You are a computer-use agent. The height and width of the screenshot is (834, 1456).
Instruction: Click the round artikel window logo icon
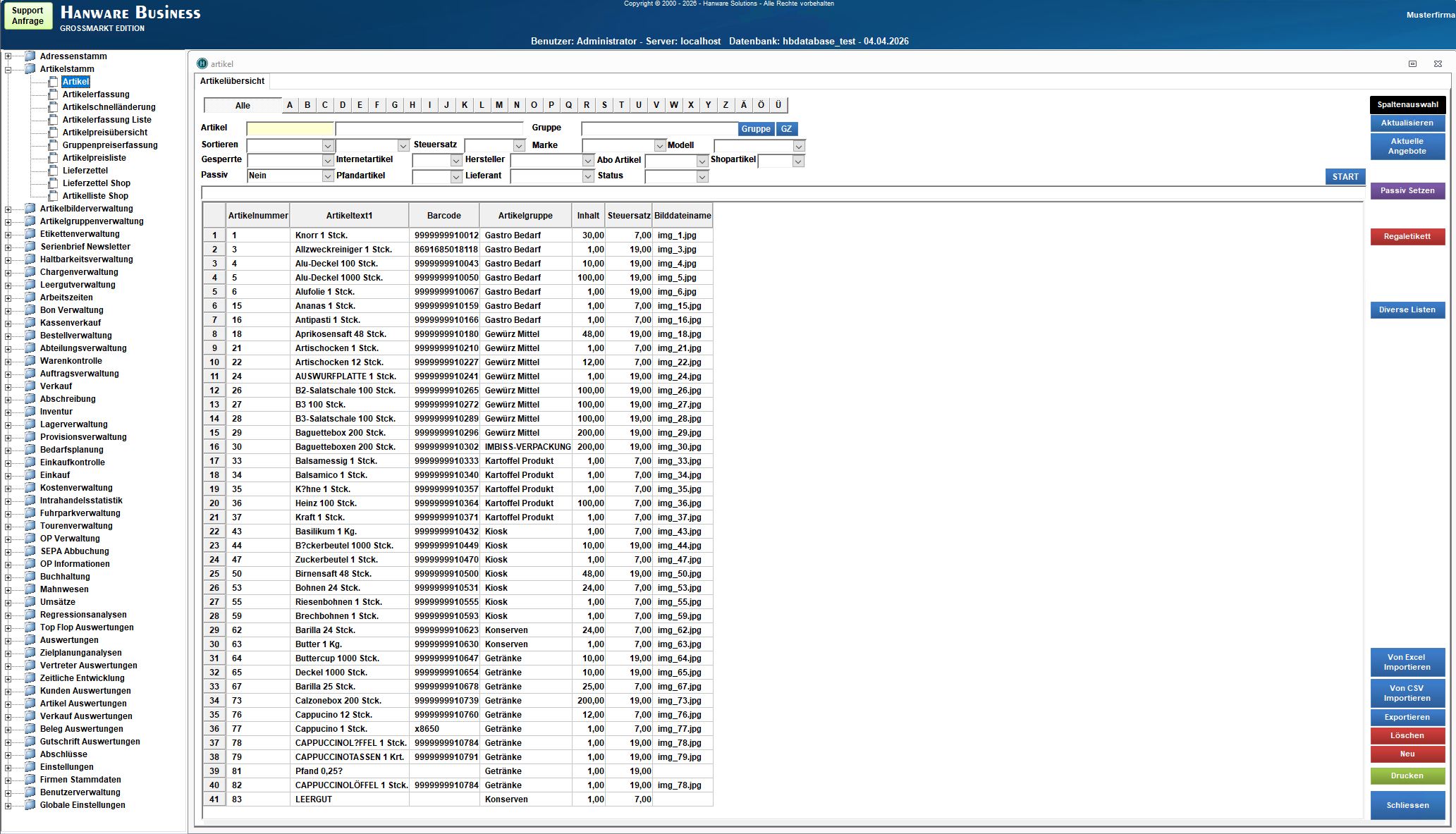[202, 64]
